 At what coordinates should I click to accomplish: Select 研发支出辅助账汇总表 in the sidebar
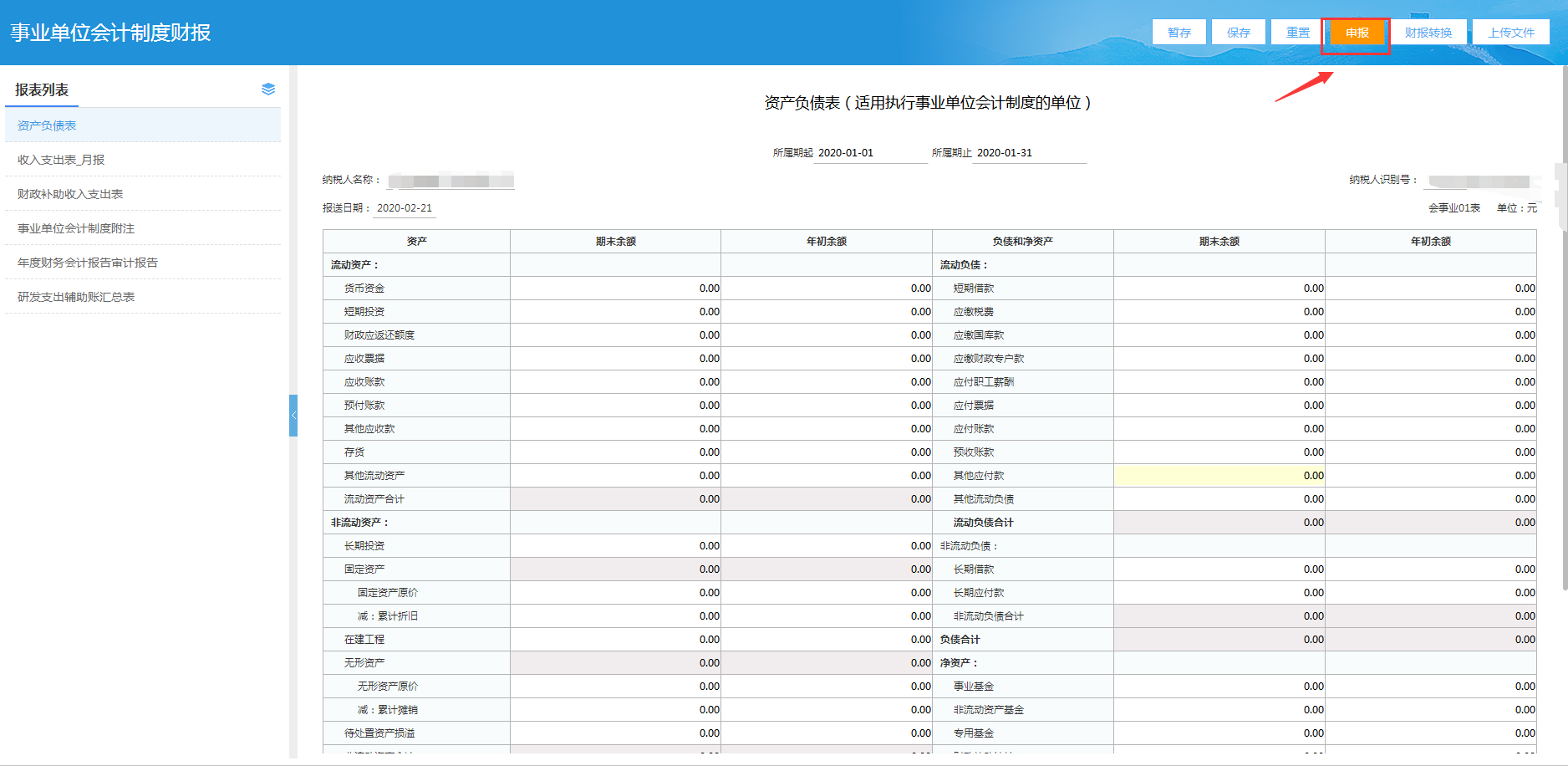[x=76, y=297]
